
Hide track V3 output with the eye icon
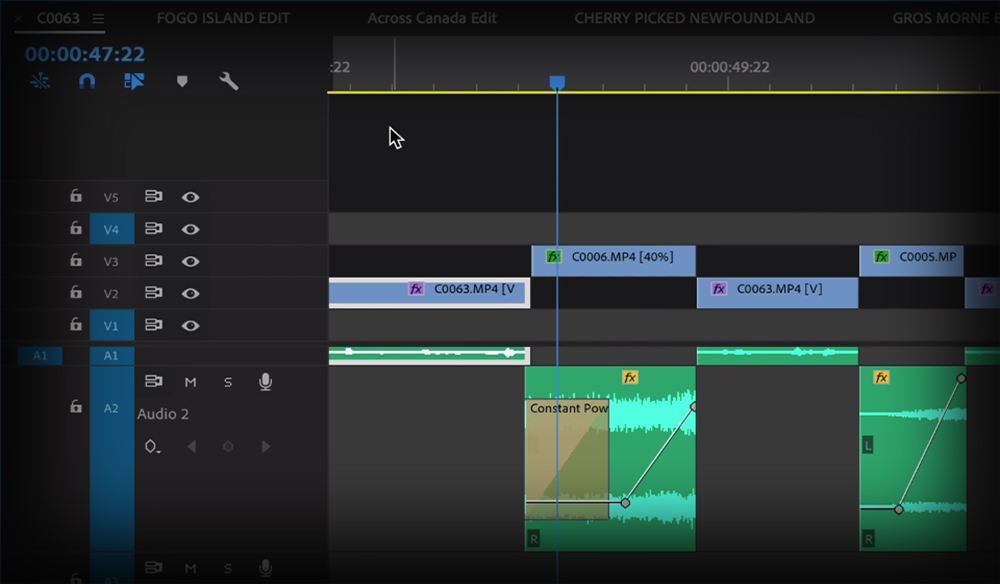(x=190, y=260)
